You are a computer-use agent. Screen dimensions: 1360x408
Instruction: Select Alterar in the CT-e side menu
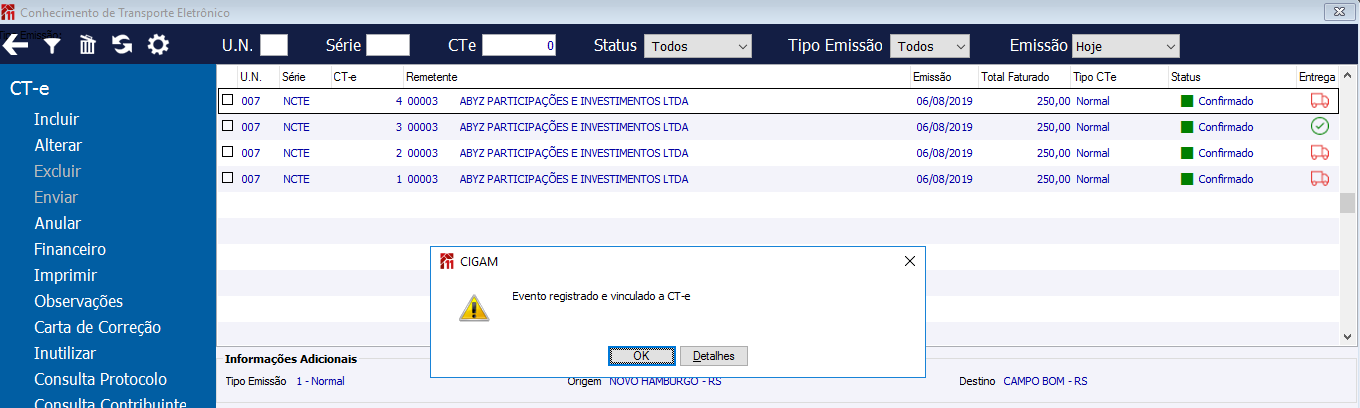pos(58,145)
